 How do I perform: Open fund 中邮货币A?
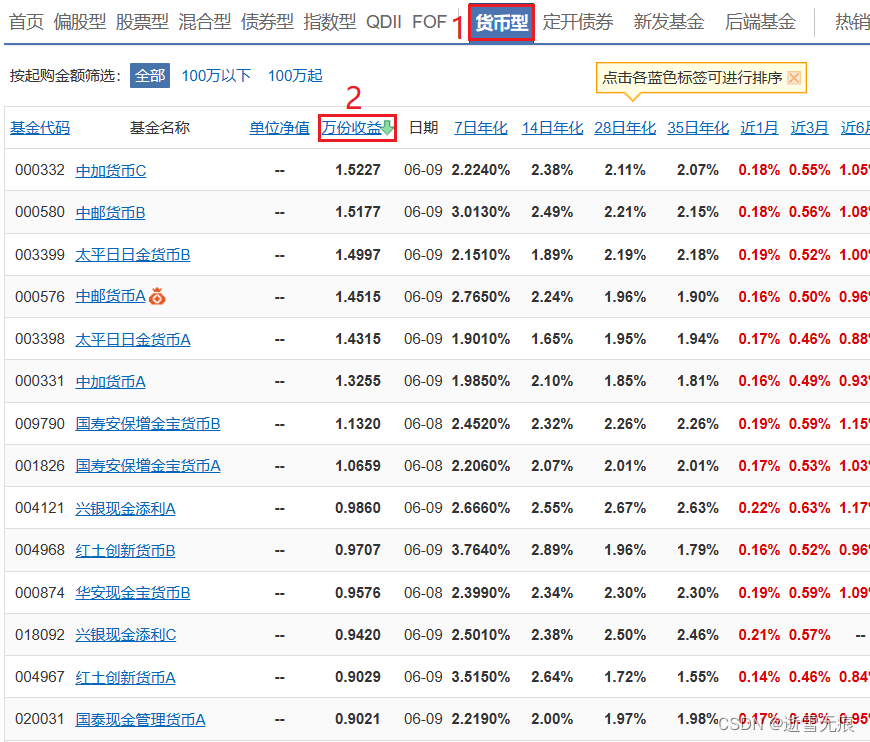click(110, 296)
